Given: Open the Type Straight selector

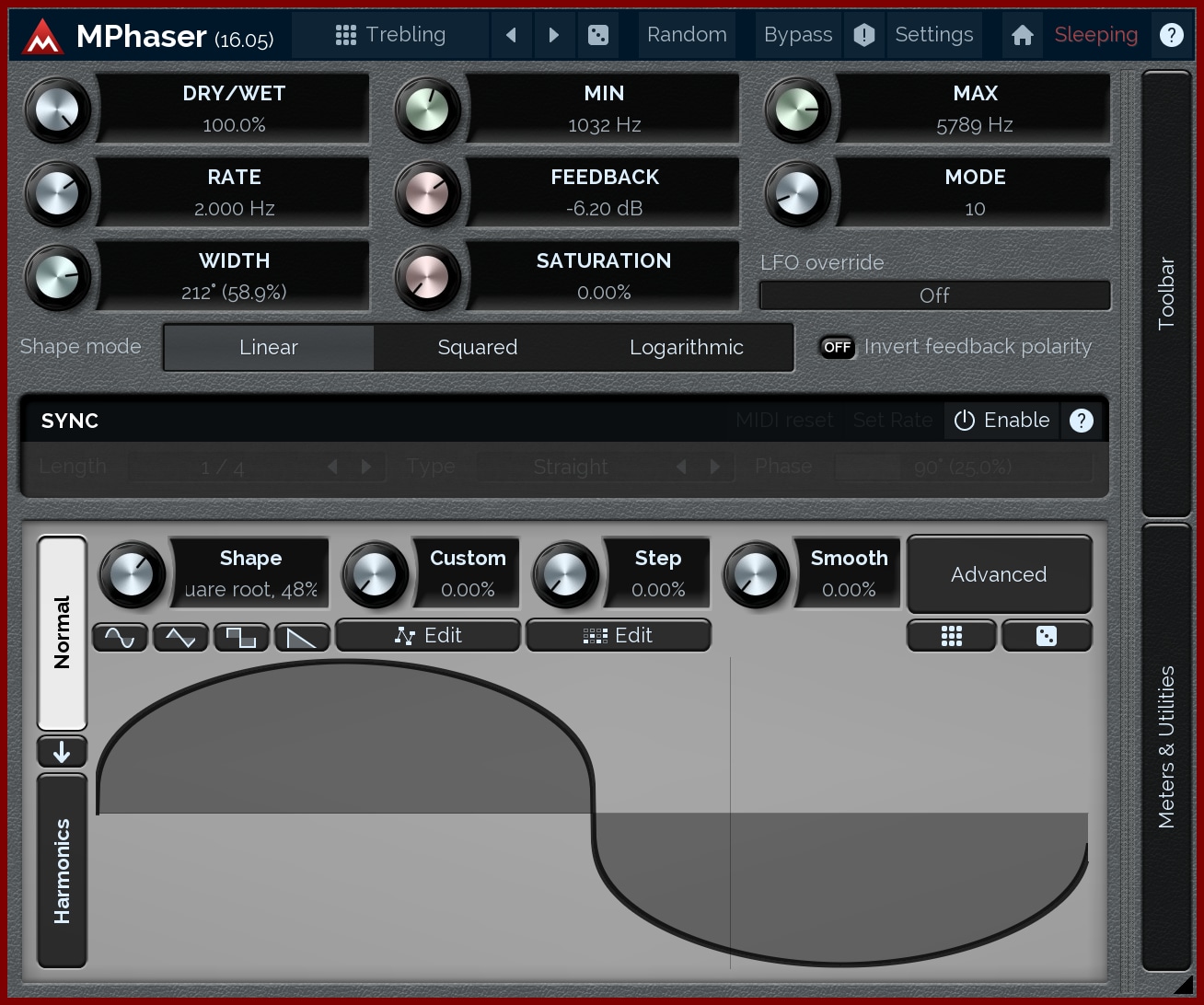Looking at the screenshot, I should pos(571,467).
